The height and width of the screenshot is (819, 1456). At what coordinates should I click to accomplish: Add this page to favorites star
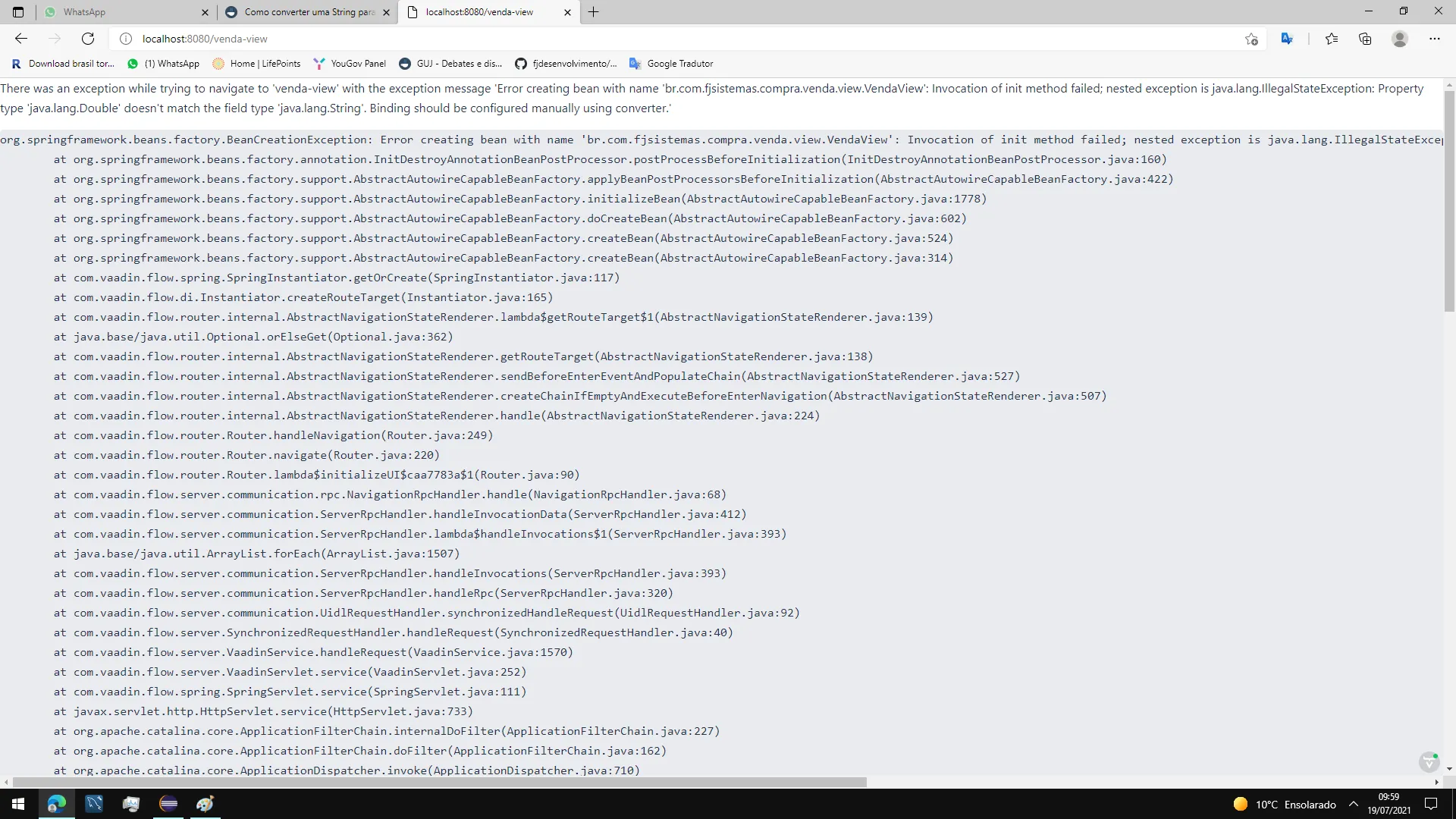1251,39
